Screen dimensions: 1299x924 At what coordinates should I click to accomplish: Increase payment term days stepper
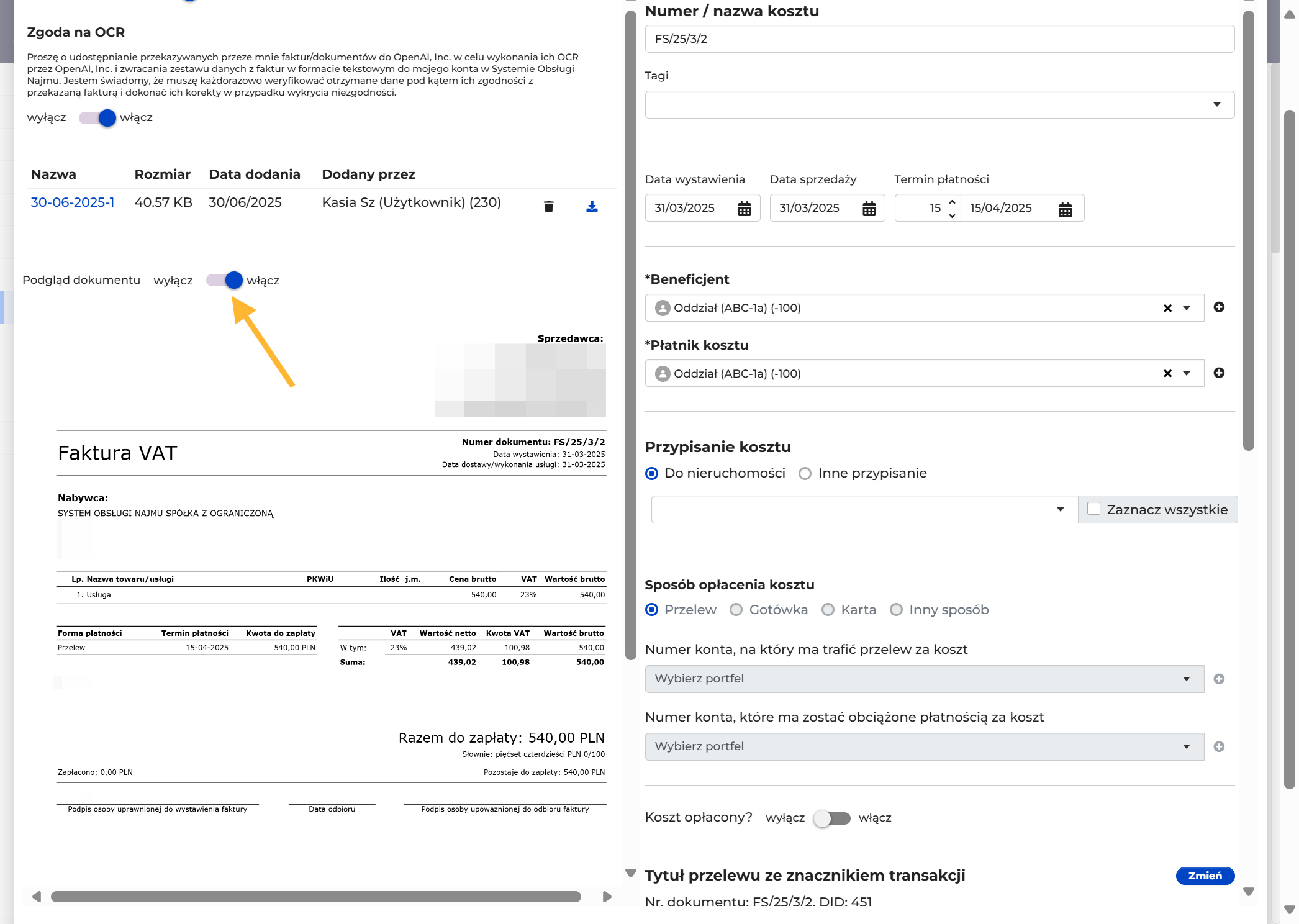click(x=951, y=201)
